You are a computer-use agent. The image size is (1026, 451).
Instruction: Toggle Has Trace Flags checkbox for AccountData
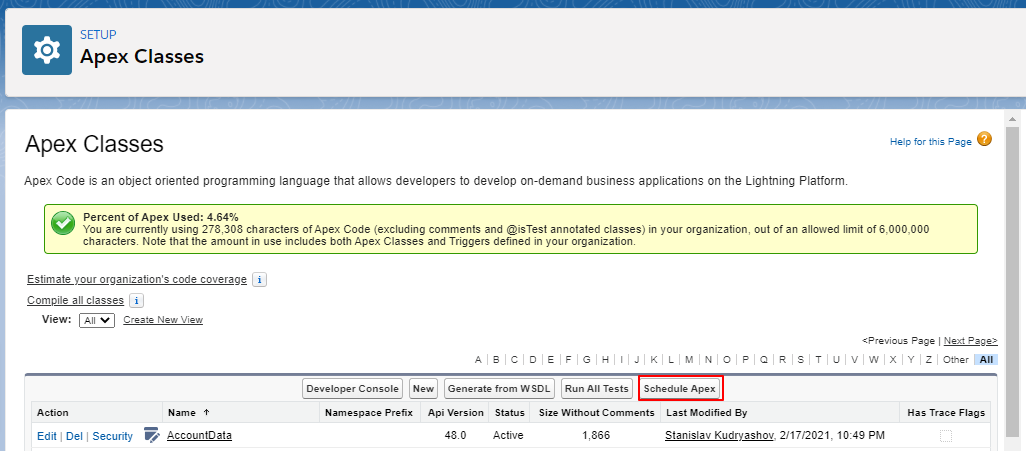point(945,436)
